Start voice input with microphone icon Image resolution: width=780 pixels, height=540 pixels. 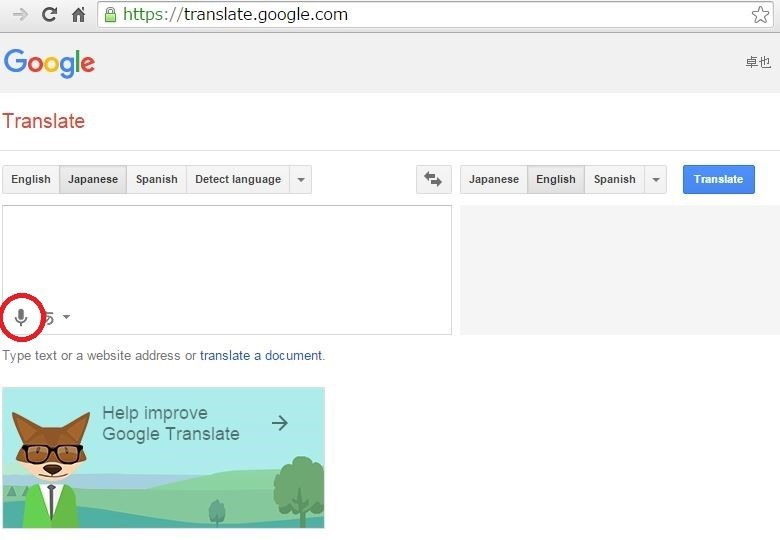click(x=21, y=317)
